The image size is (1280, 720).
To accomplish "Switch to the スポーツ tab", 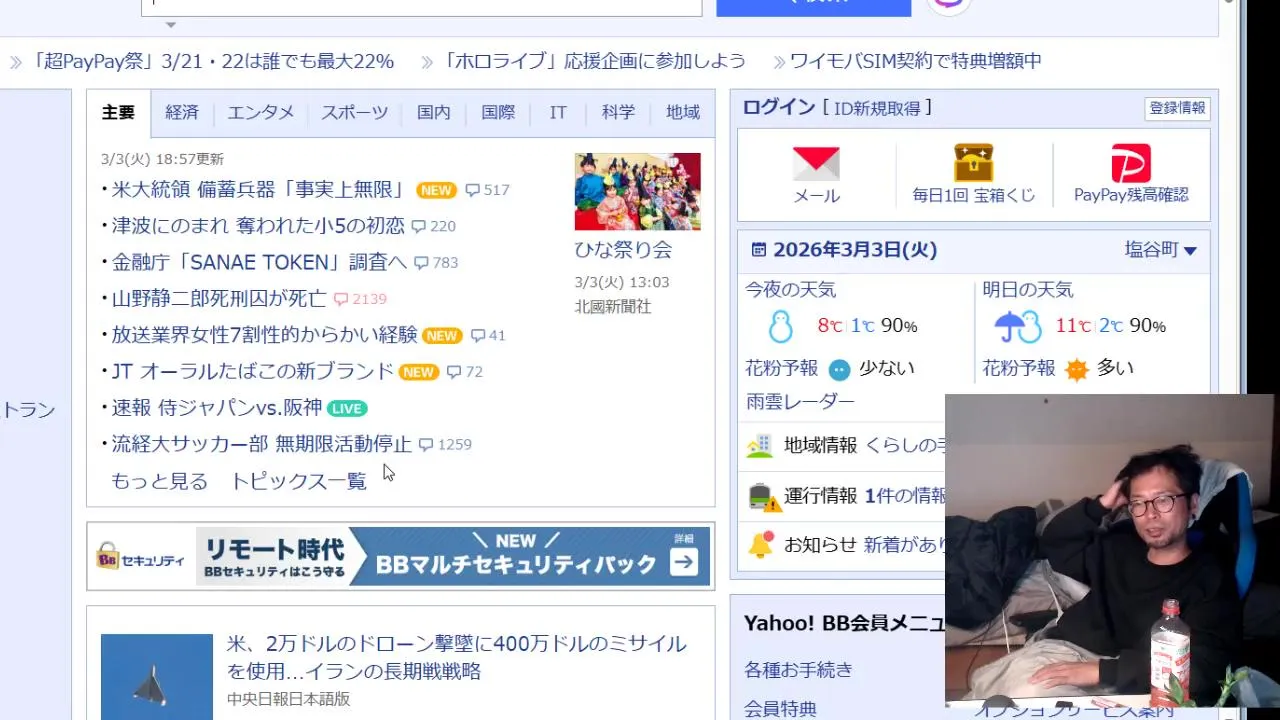I will [x=355, y=113].
